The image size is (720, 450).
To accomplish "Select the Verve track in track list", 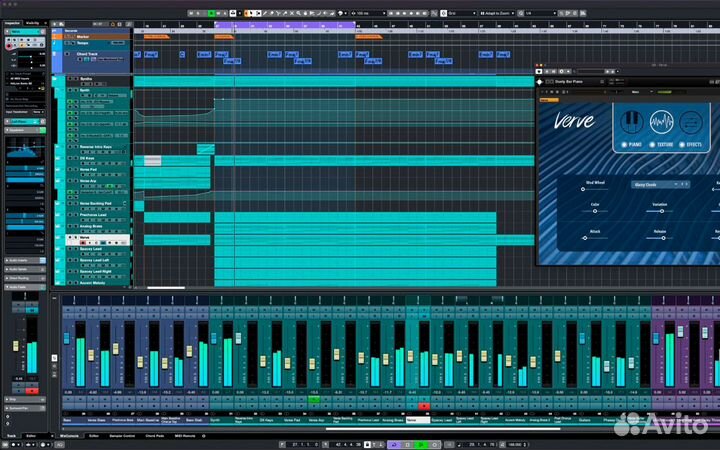I will pos(97,240).
